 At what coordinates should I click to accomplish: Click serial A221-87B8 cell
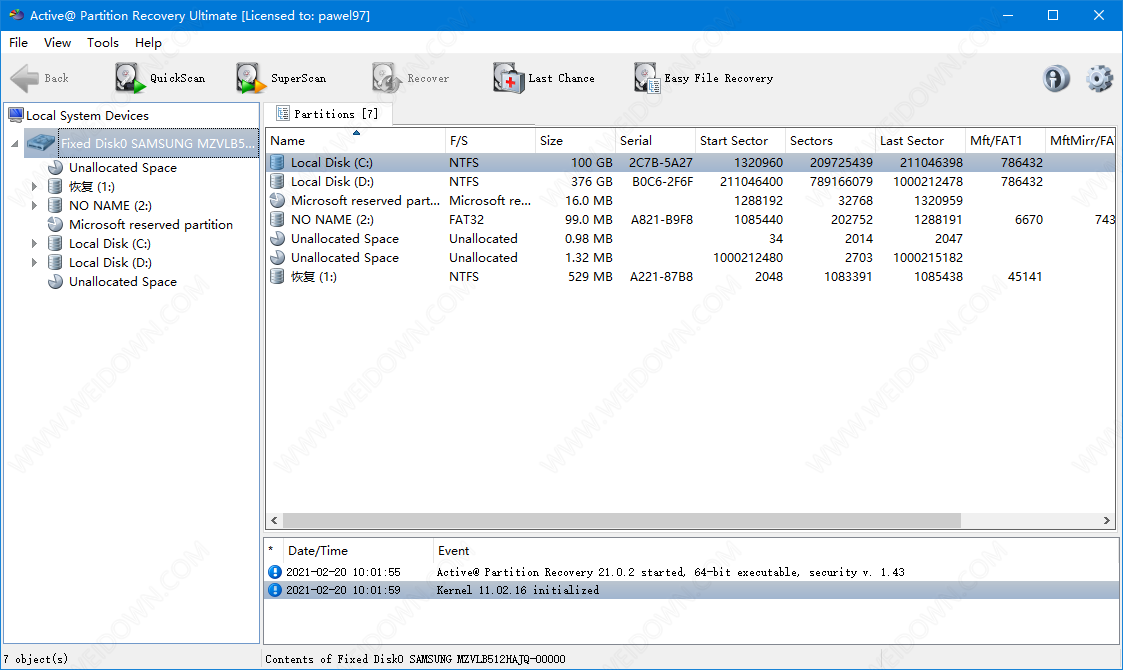tap(661, 277)
